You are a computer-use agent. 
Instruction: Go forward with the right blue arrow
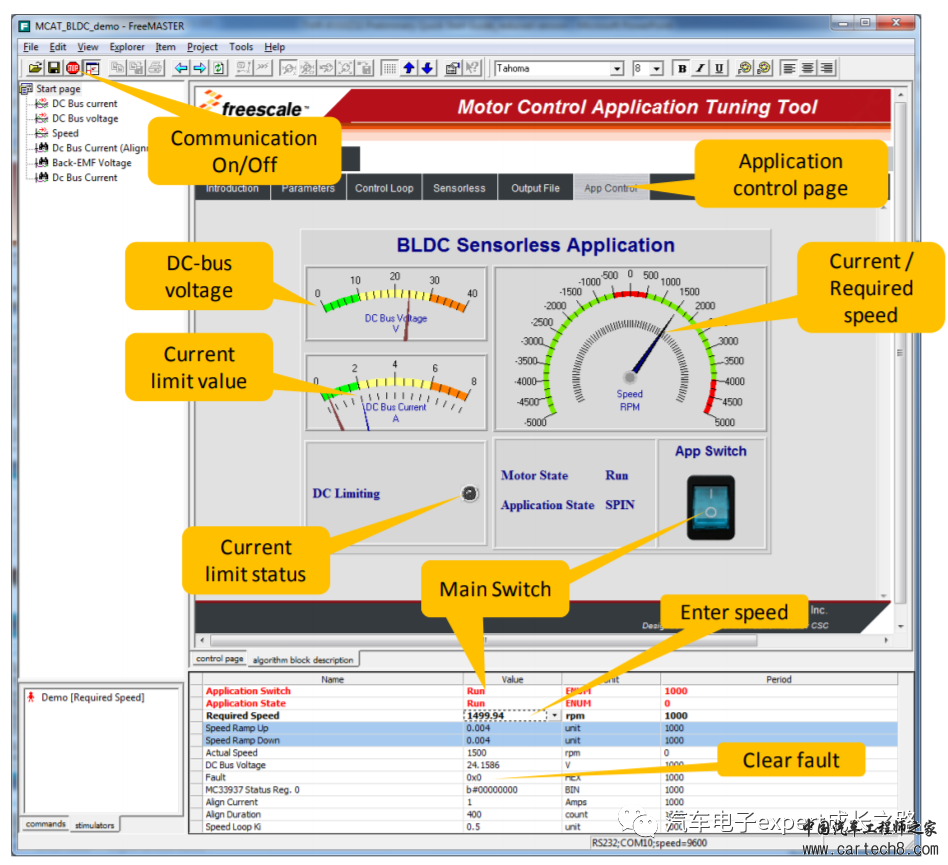click(x=200, y=68)
